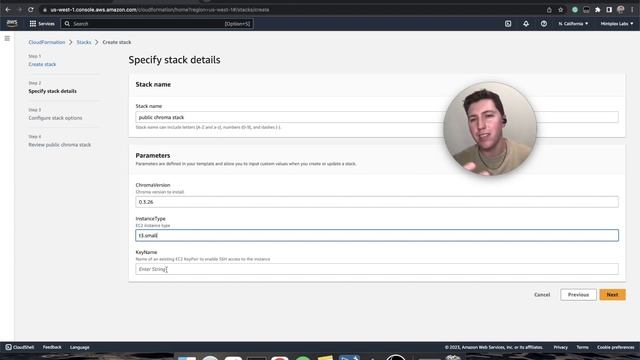Cancel the stack creation

coord(542,295)
